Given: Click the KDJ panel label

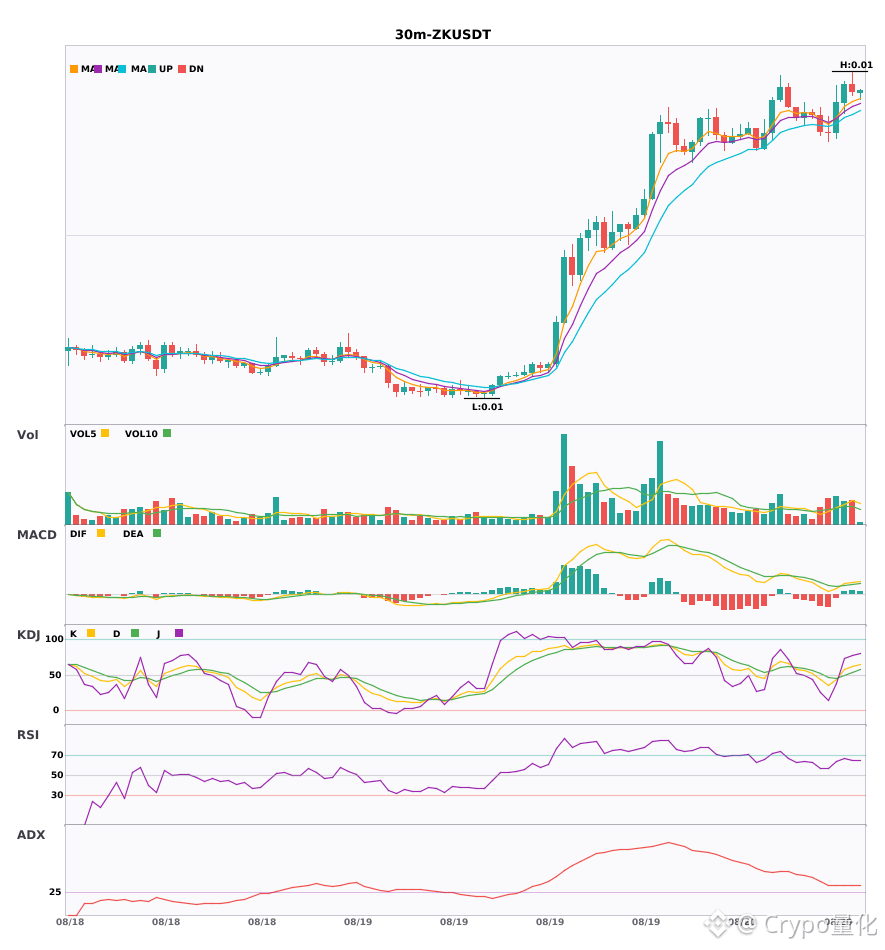Looking at the screenshot, I should pos(28,635).
